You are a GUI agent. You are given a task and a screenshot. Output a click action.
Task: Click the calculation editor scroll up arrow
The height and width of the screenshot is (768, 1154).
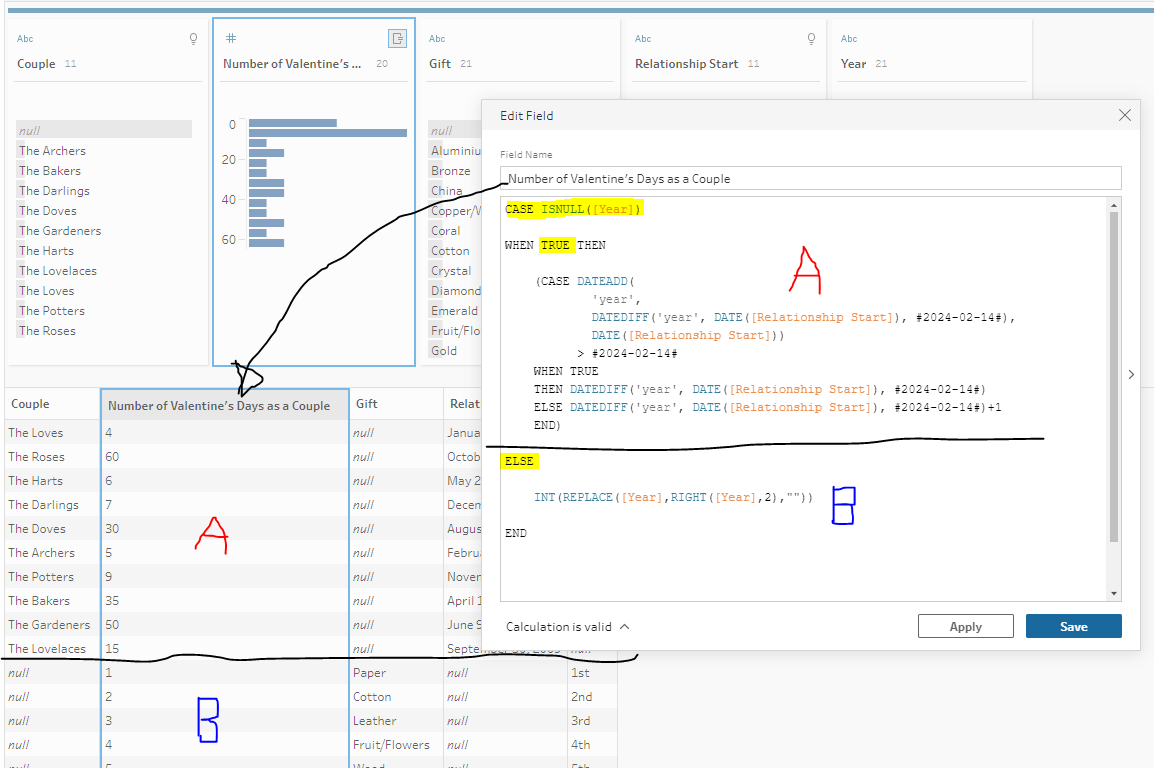tap(1115, 205)
